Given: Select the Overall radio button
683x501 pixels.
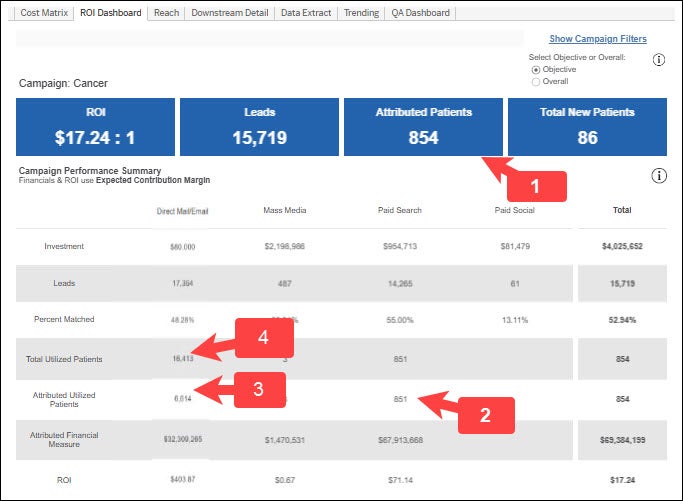Looking at the screenshot, I should 536,82.
